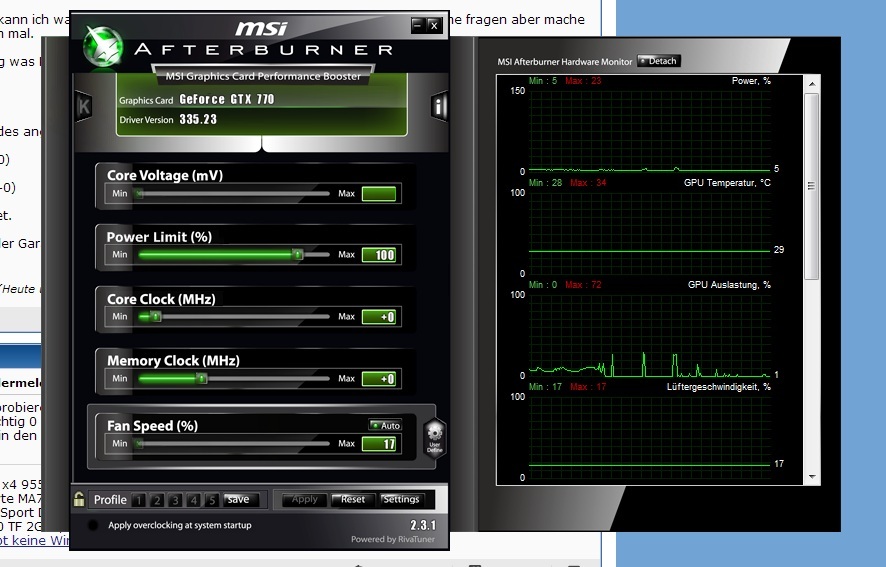This screenshot has width=886, height=567.
Task: Click the hardware monitor scrollbar thumb
Action: 812,187
